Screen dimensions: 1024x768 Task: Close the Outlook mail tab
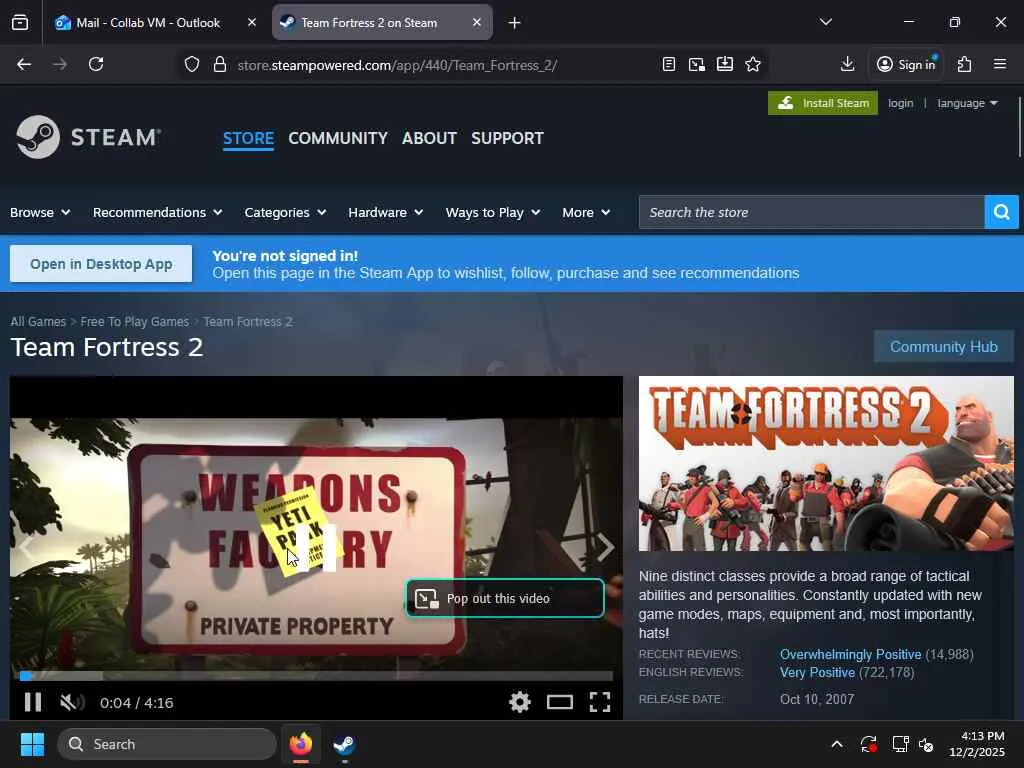(x=252, y=22)
